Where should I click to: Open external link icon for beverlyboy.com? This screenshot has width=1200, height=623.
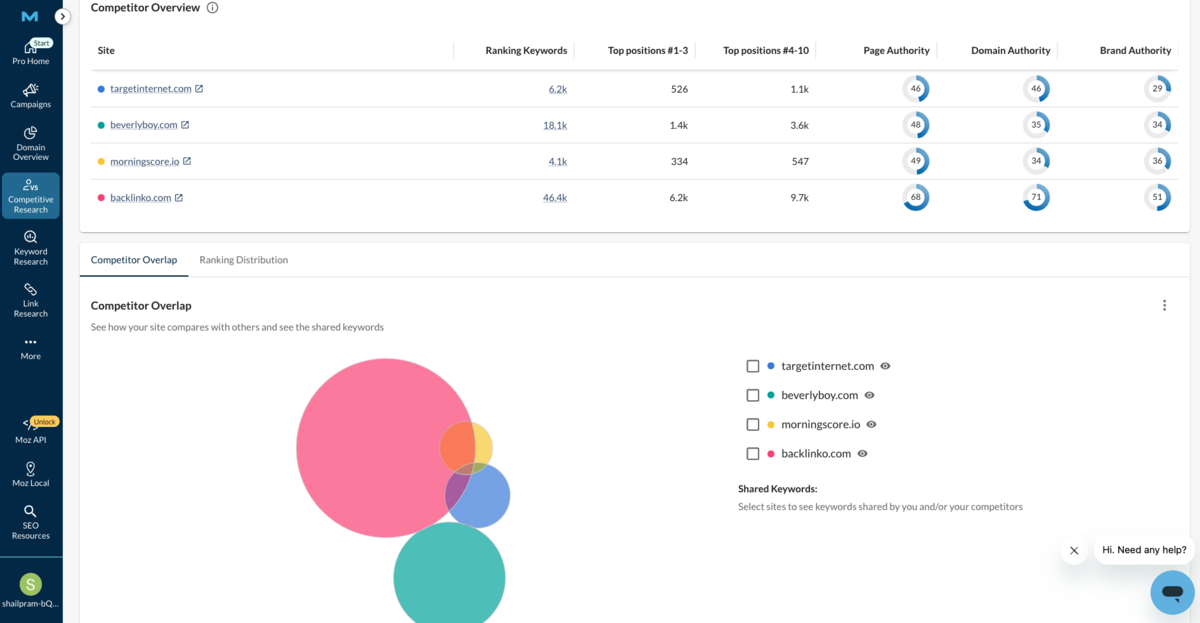pyautogui.click(x=185, y=125)
